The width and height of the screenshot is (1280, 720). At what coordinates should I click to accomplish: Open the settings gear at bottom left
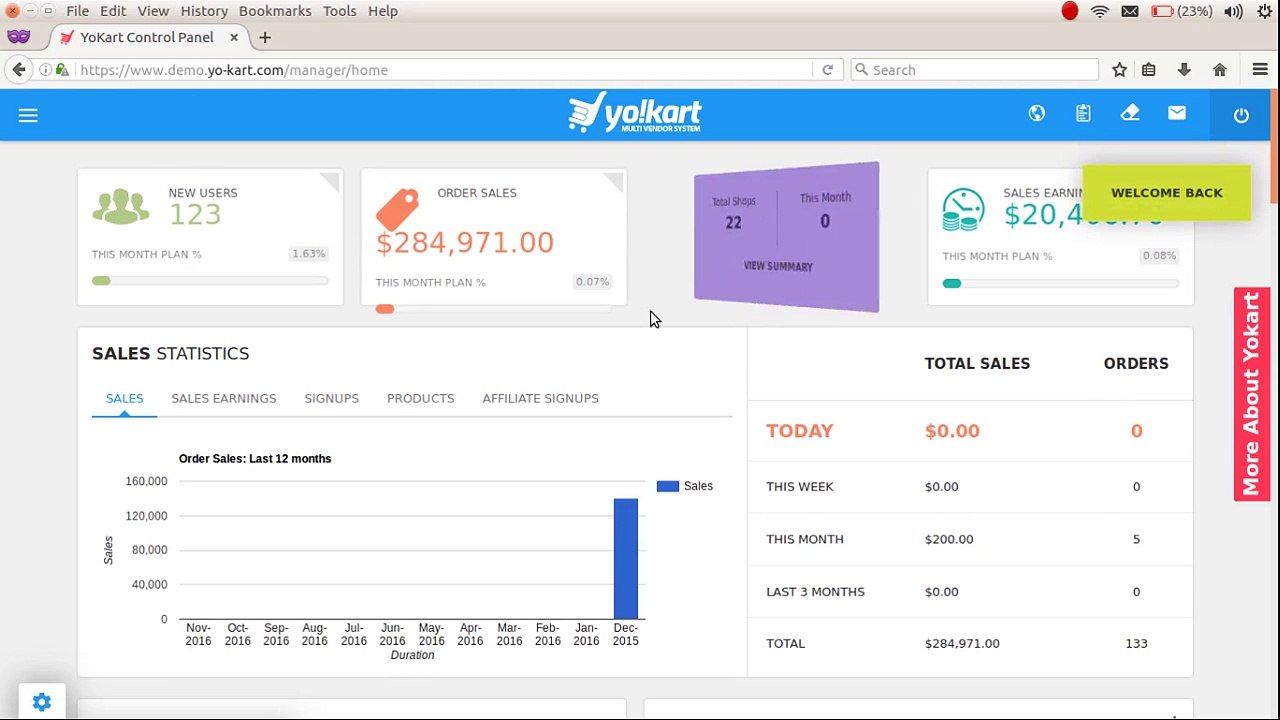tap(42, 703)
